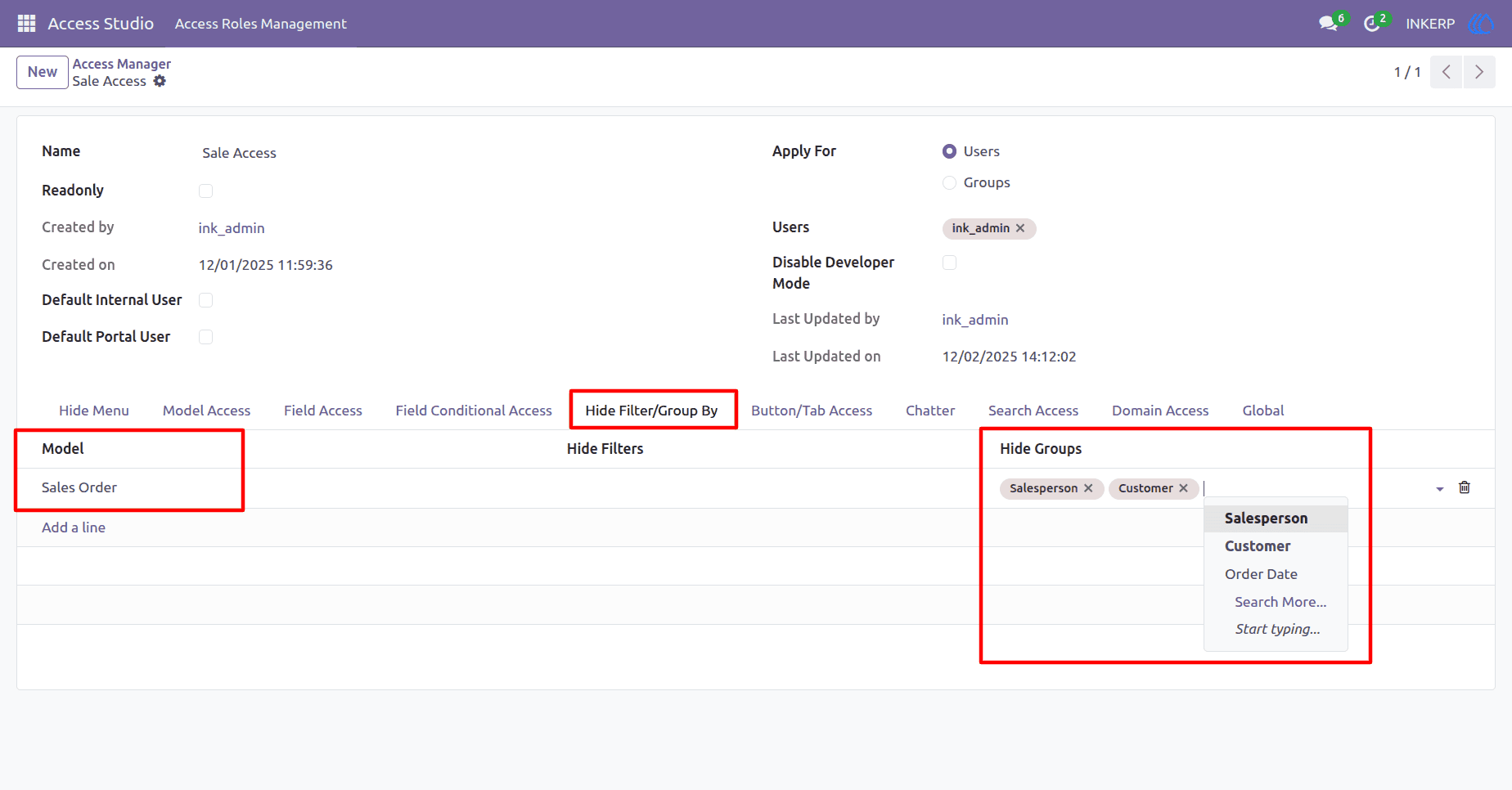Tick Disable Developer Mode checkbox
Image resolution: width=1512 pixels, height=790 pixels.
[949, 263]
